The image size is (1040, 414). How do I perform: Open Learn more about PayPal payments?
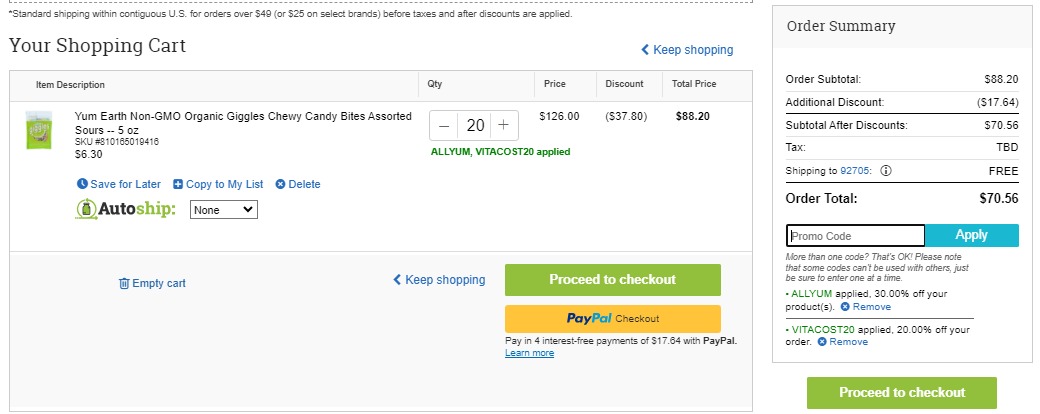pos(529,353)
